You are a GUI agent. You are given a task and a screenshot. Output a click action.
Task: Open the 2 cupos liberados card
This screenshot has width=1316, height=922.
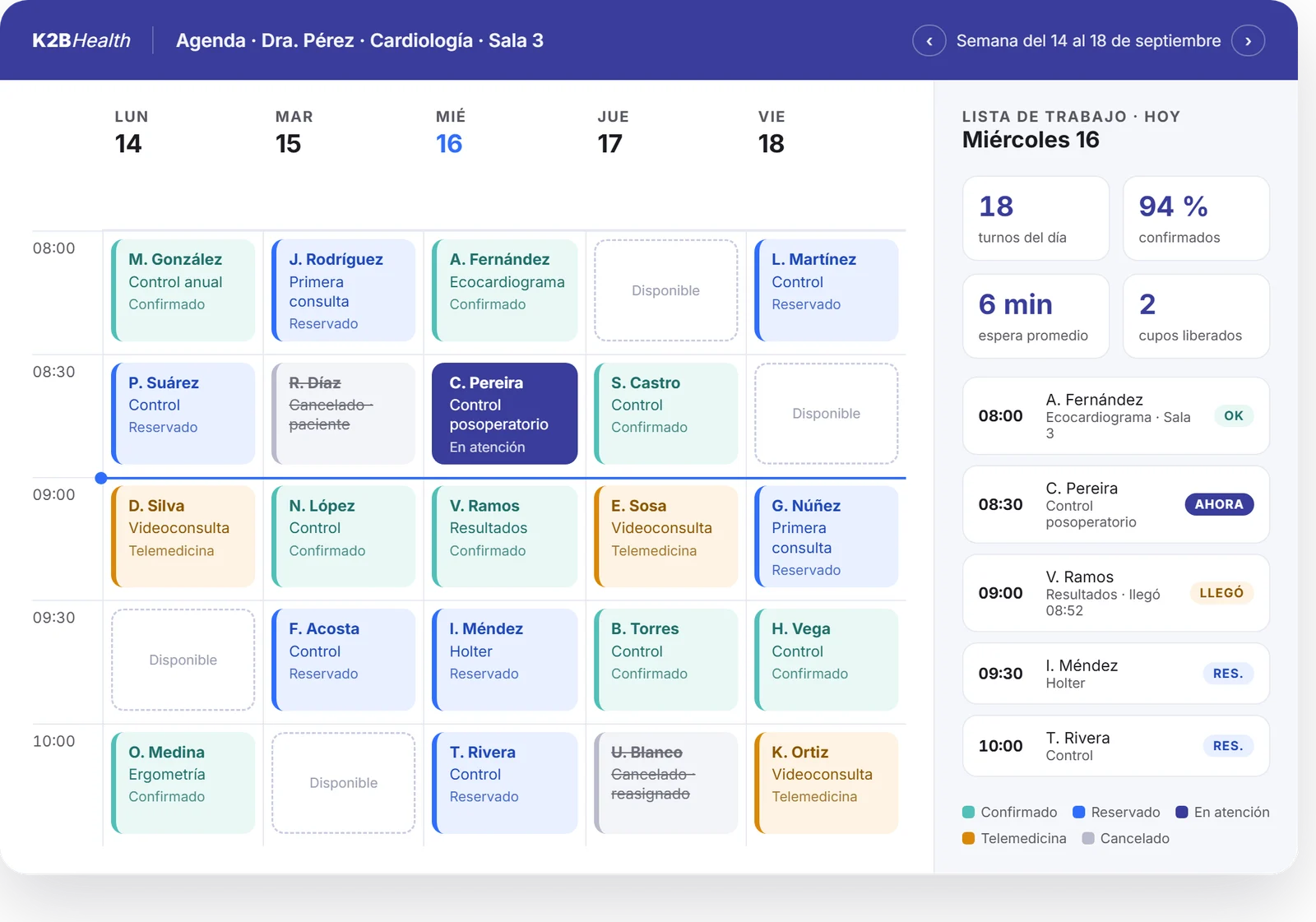tap(1196, 317)
